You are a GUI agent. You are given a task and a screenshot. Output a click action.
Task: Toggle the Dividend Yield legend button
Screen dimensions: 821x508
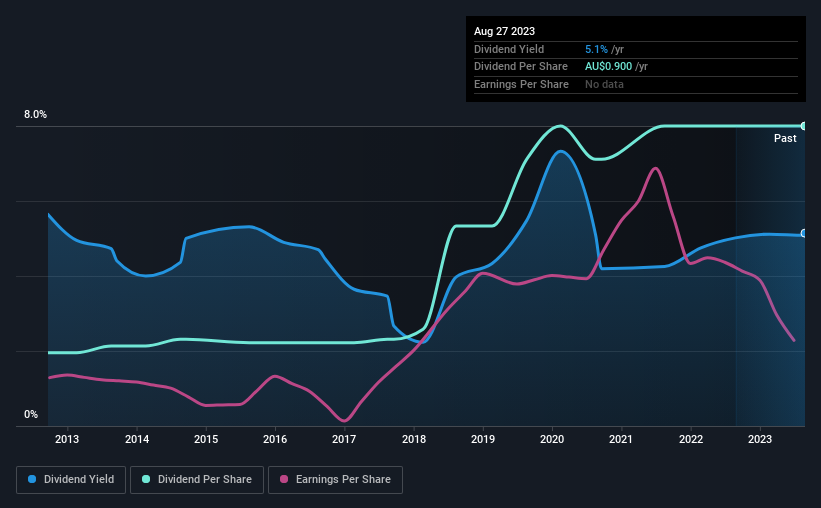click(71, 480)
